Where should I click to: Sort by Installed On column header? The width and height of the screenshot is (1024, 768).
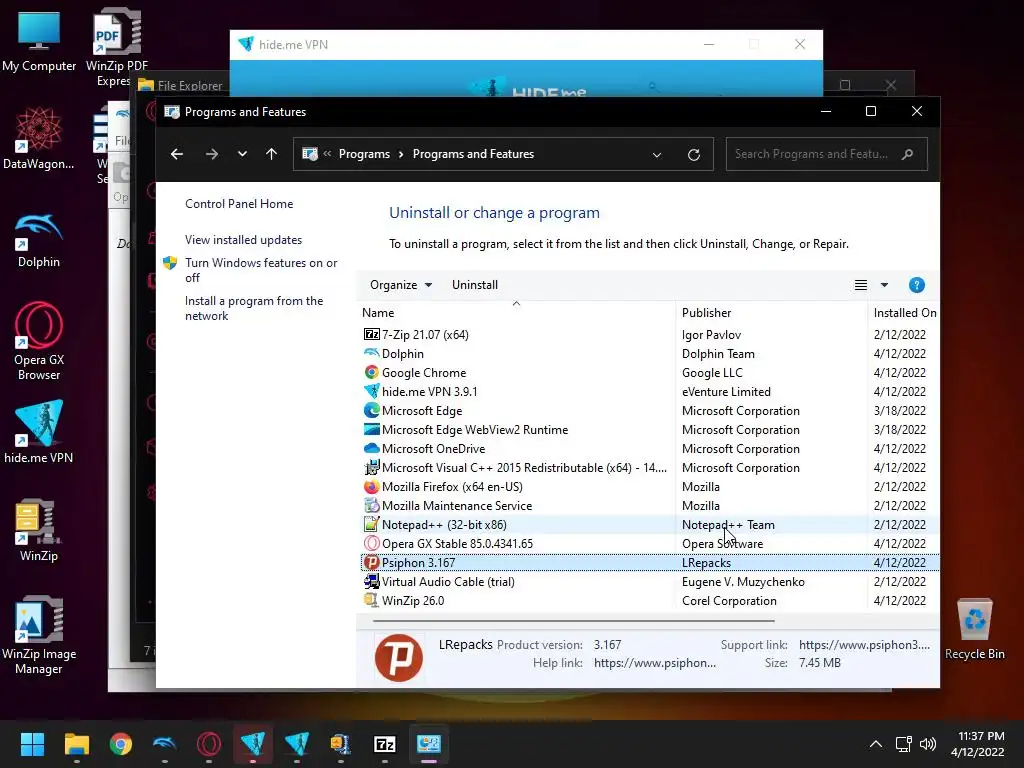click(904, 313)
